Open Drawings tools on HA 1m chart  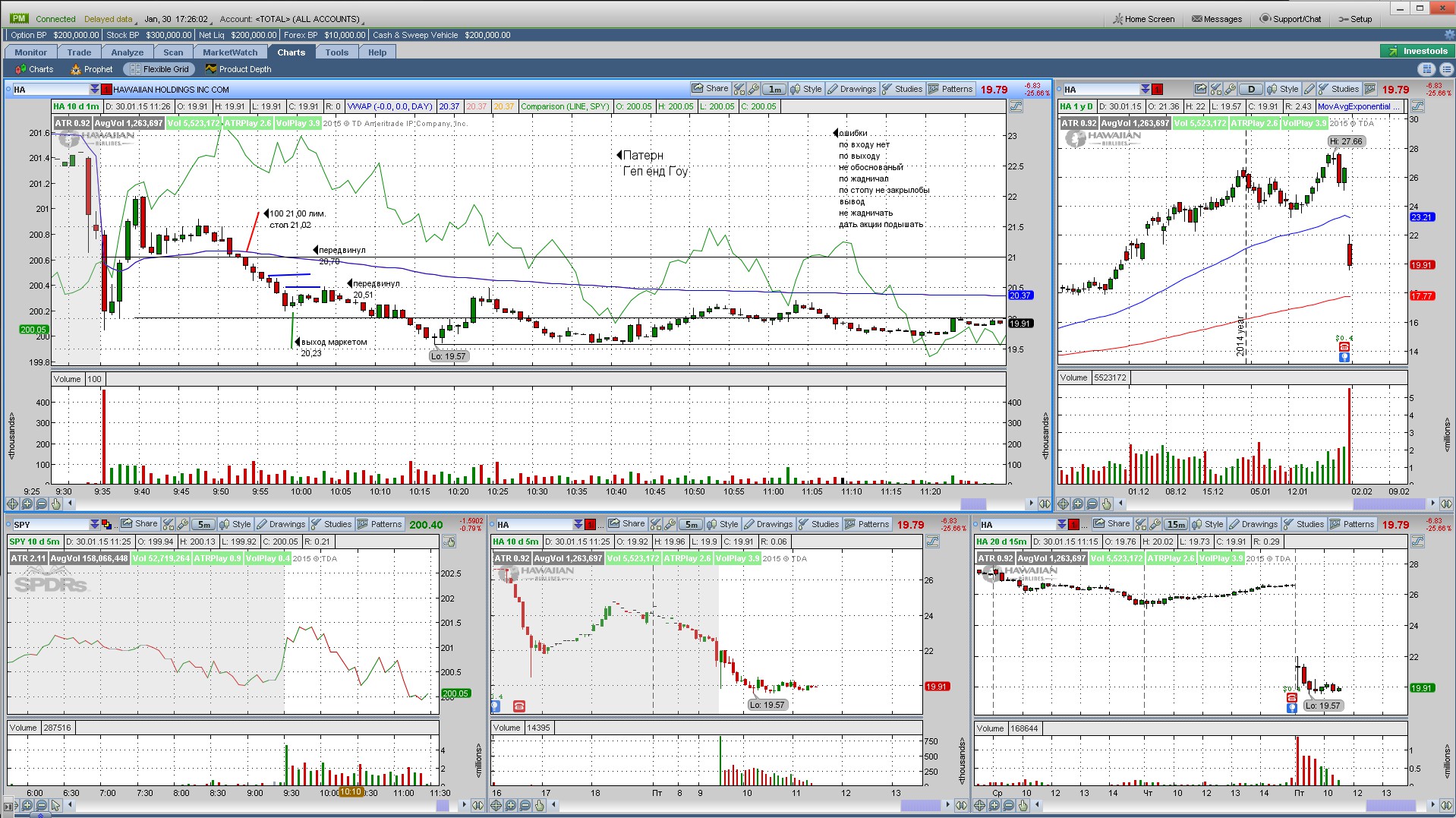pyautogui.click(x=851, y=89)
